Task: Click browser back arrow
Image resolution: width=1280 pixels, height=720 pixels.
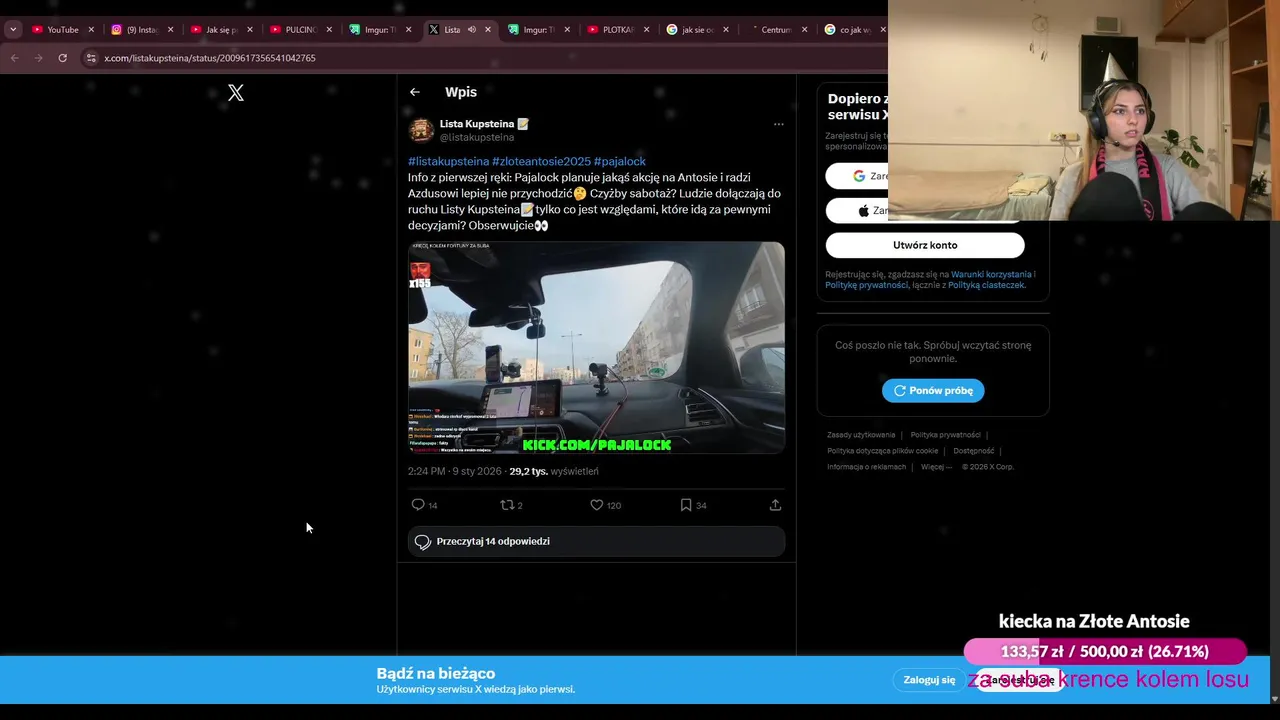Action: tap(14, 58)
